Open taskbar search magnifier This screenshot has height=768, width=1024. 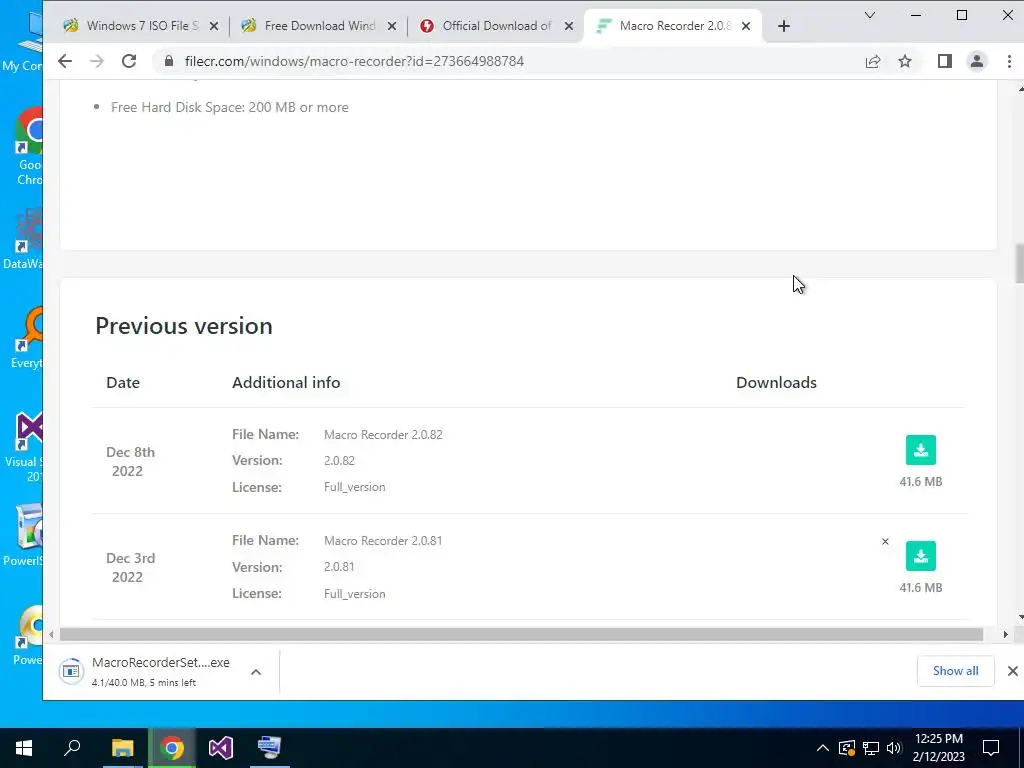(72, 748)
